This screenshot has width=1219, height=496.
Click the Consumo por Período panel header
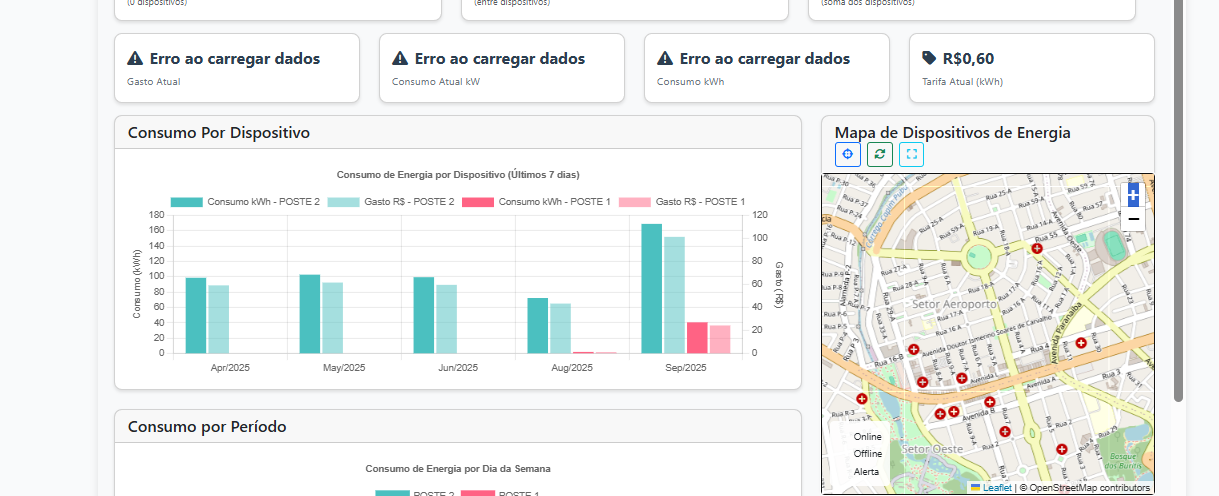[457, 427]
